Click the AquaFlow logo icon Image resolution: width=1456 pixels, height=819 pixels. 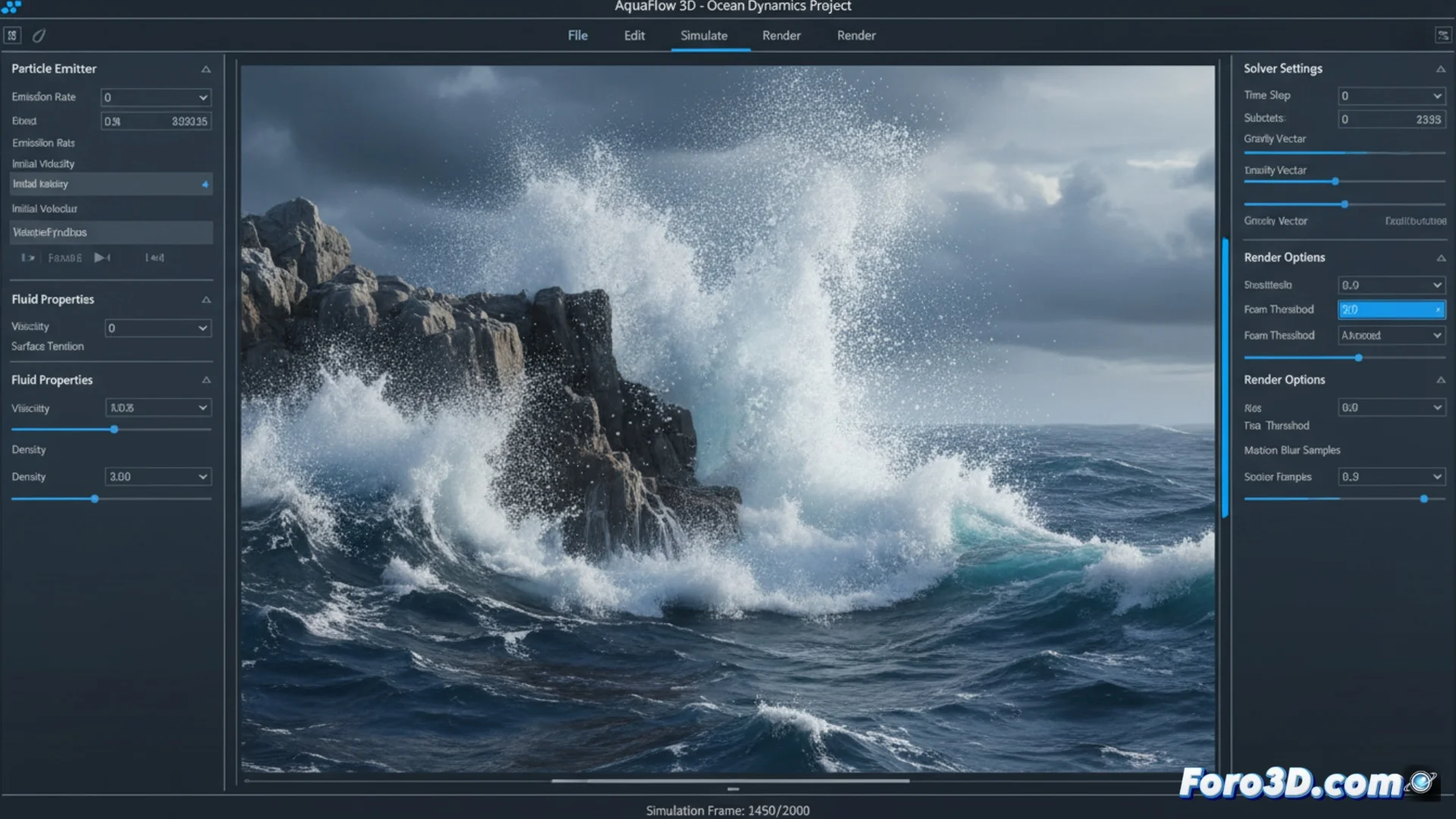pyautogui.click(x=11, y=7)
